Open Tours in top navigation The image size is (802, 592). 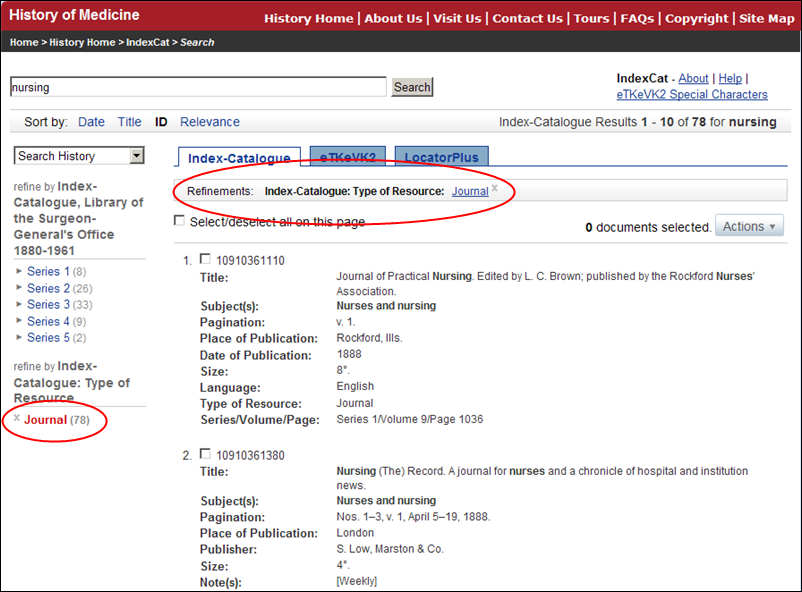(x=591, y=18)
